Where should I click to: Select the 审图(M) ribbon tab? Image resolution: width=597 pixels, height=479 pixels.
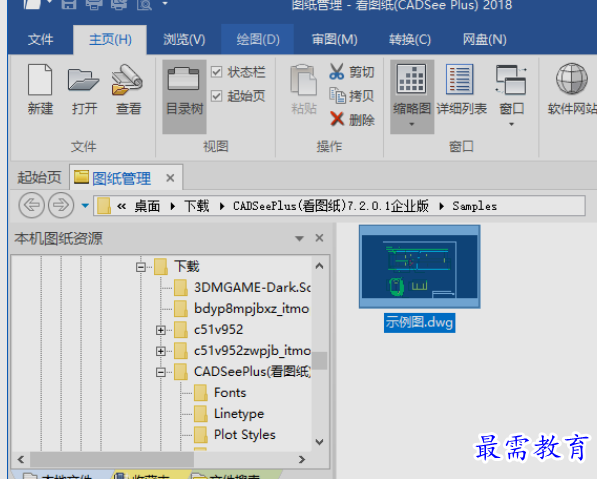coord(334,39)
